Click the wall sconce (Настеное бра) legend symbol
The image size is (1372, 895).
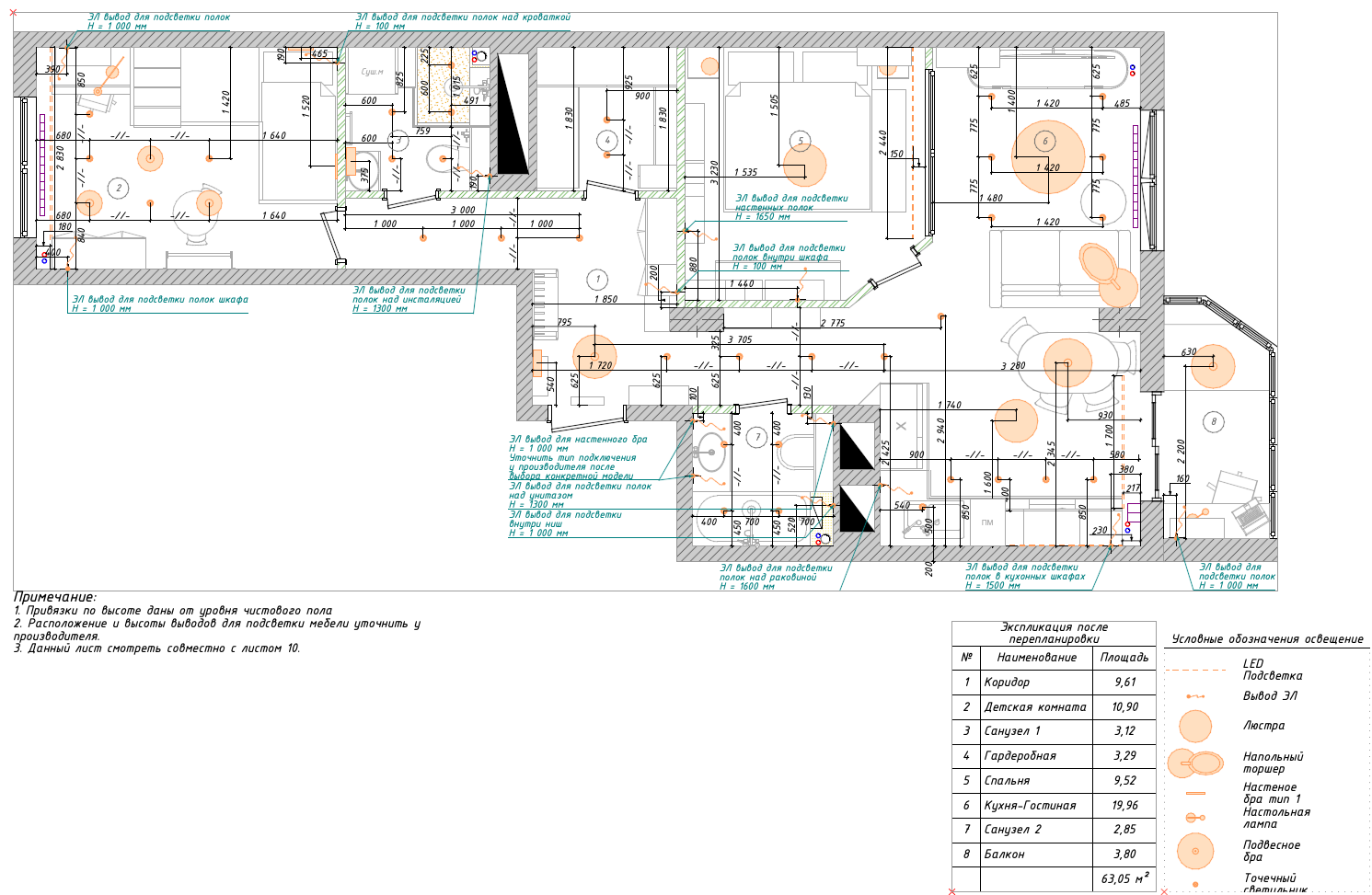click(1195, 793)
